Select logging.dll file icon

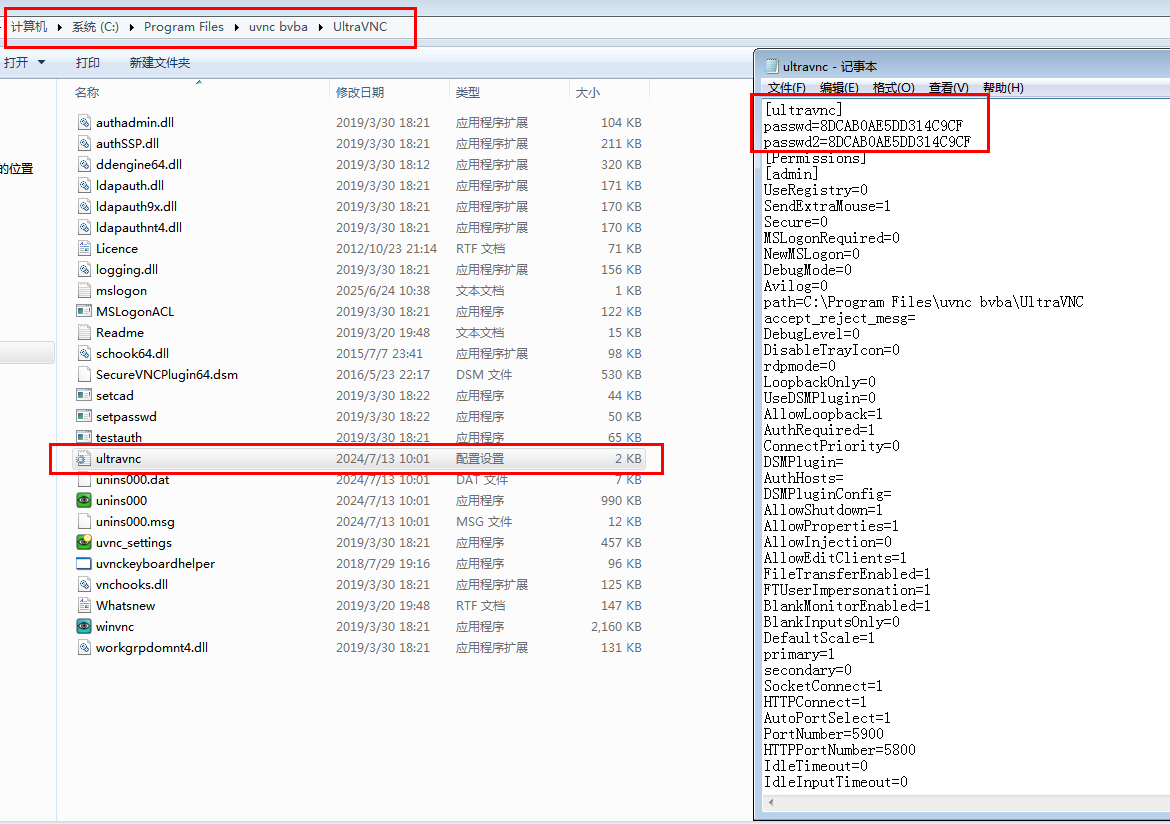click(x=84, y=269)
